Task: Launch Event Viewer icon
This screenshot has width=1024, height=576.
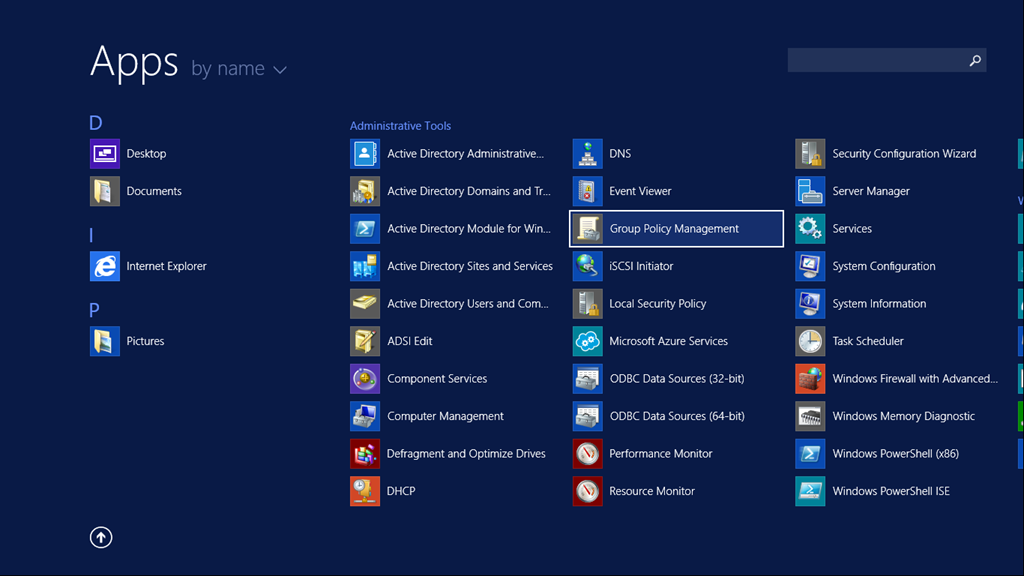Action: [x=587, y=191]
